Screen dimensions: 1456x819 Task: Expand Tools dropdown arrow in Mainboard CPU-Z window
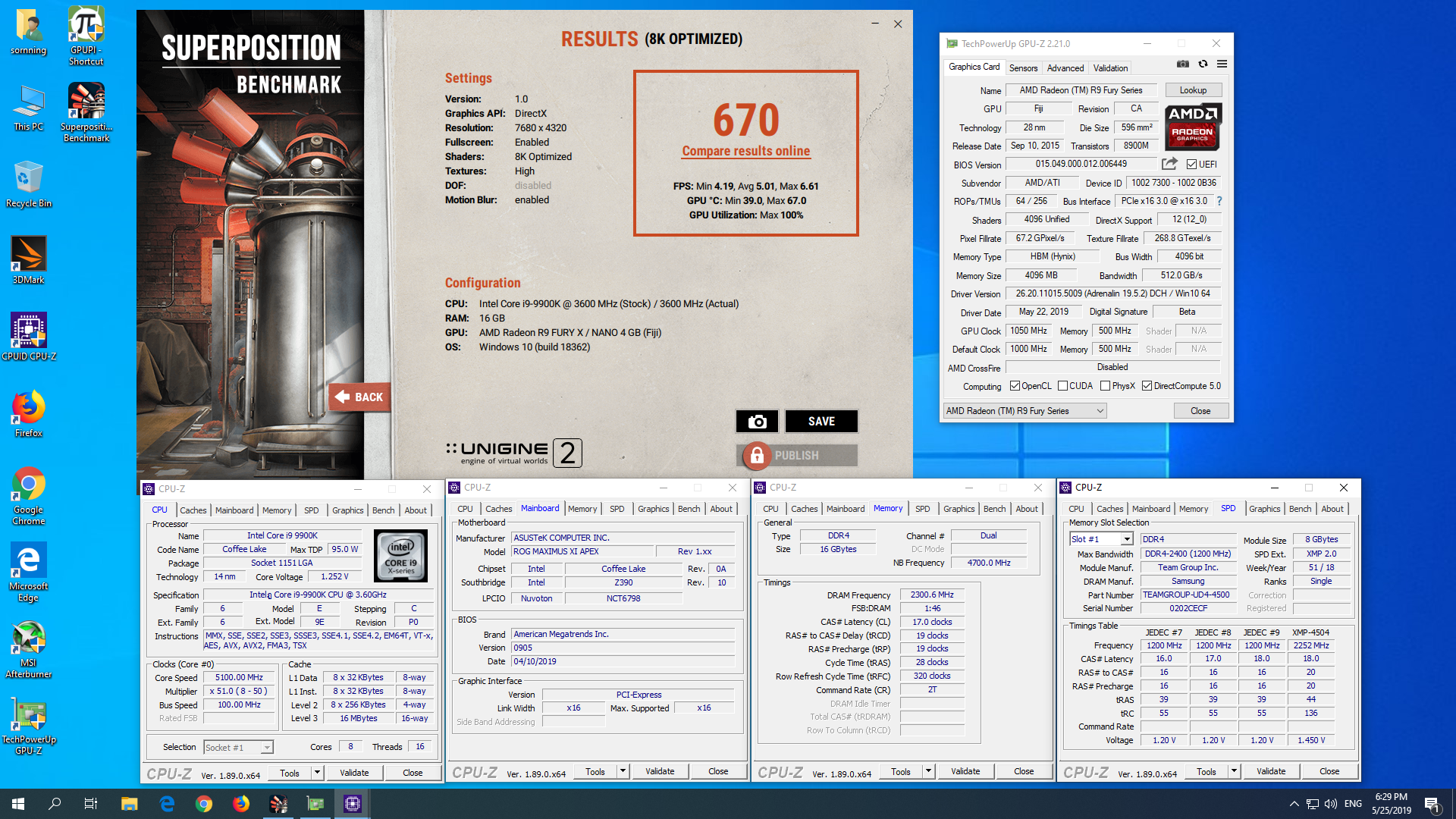coord(623,771)
